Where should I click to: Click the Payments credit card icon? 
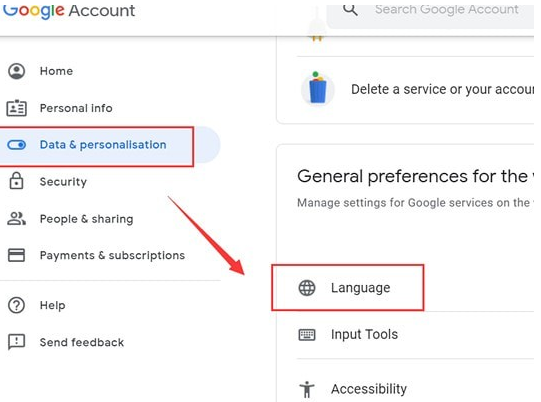(x=17, y=255)
